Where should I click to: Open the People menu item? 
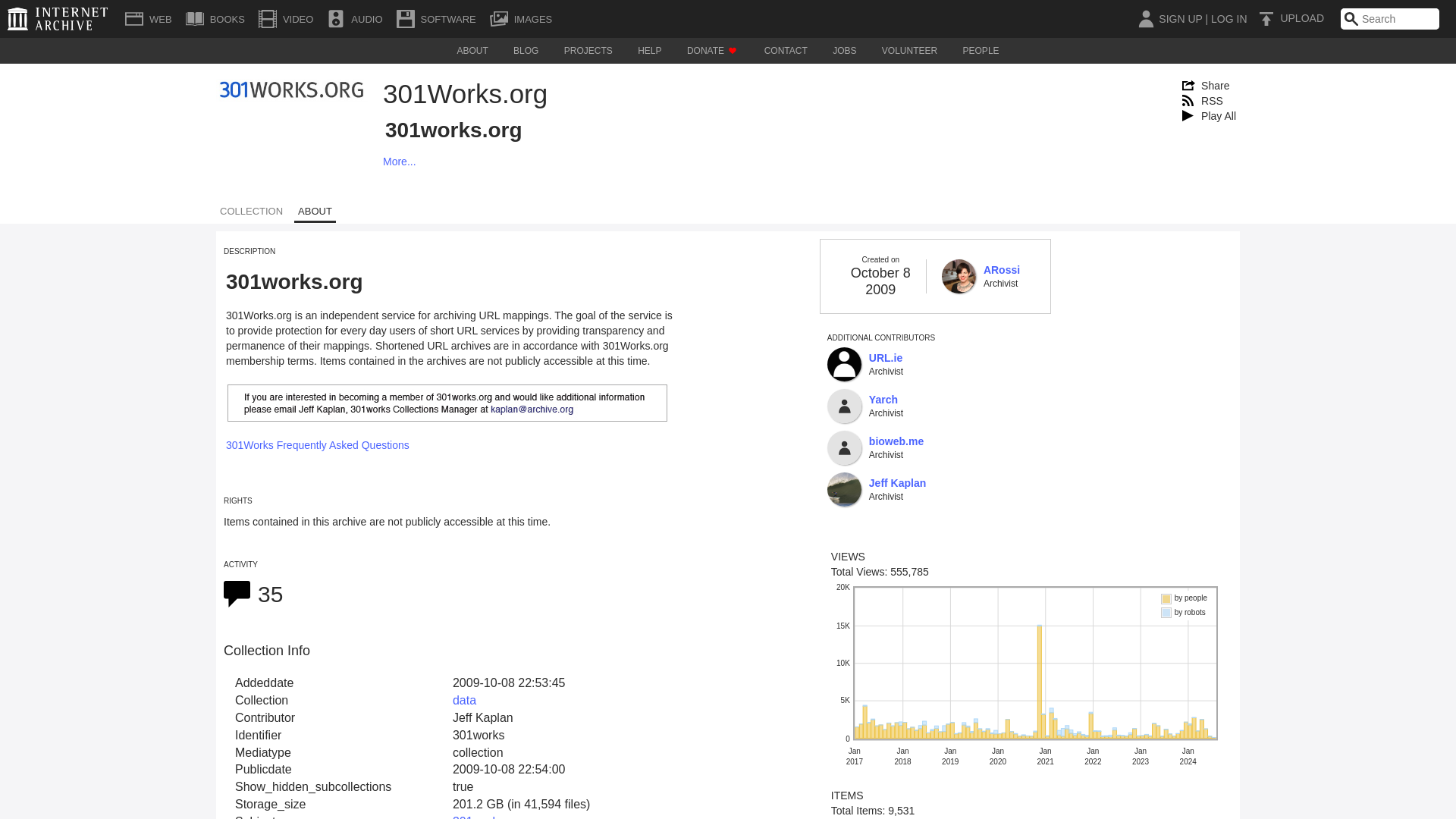point(981,51)
